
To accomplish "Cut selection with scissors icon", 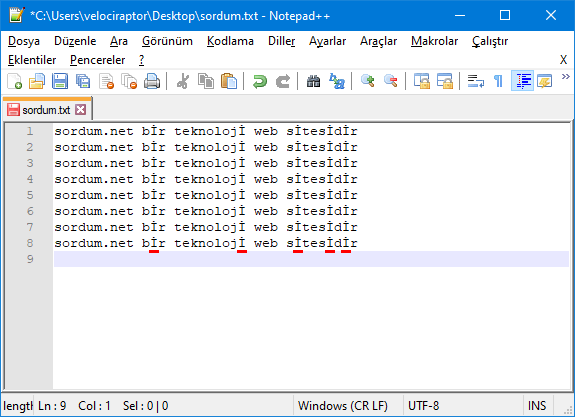I will tap(183, 81).
